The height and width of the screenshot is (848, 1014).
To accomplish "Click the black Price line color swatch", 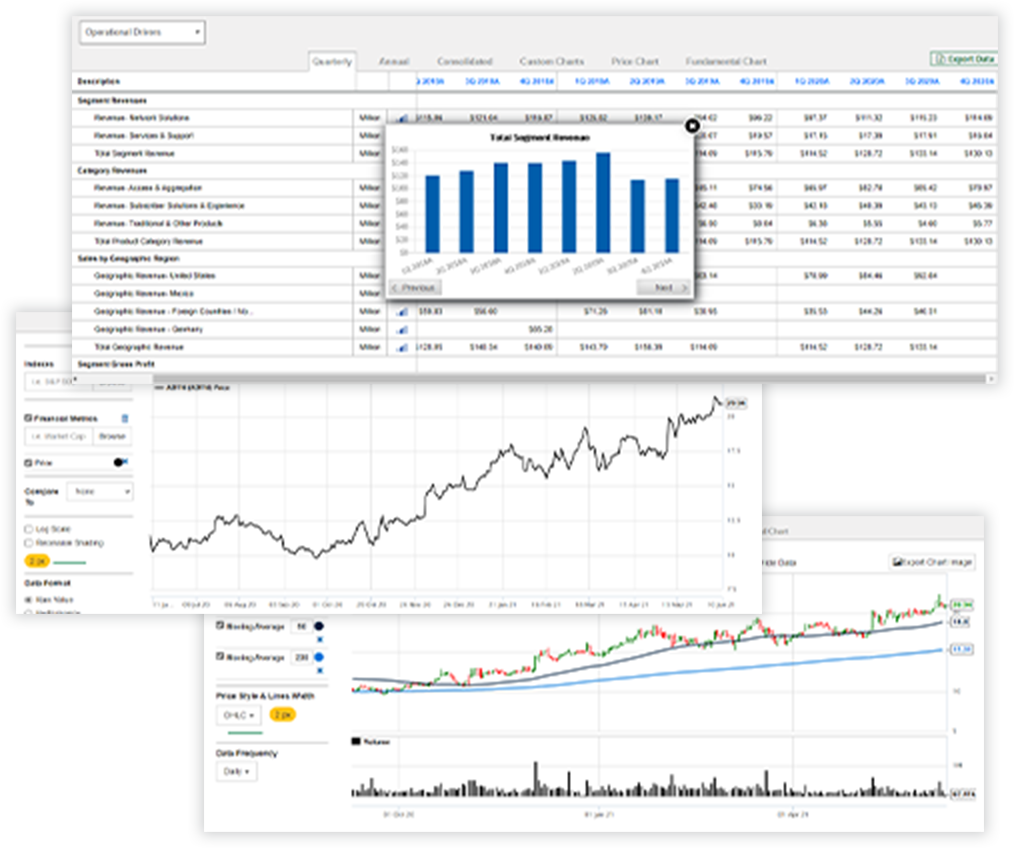I will 120,462.
